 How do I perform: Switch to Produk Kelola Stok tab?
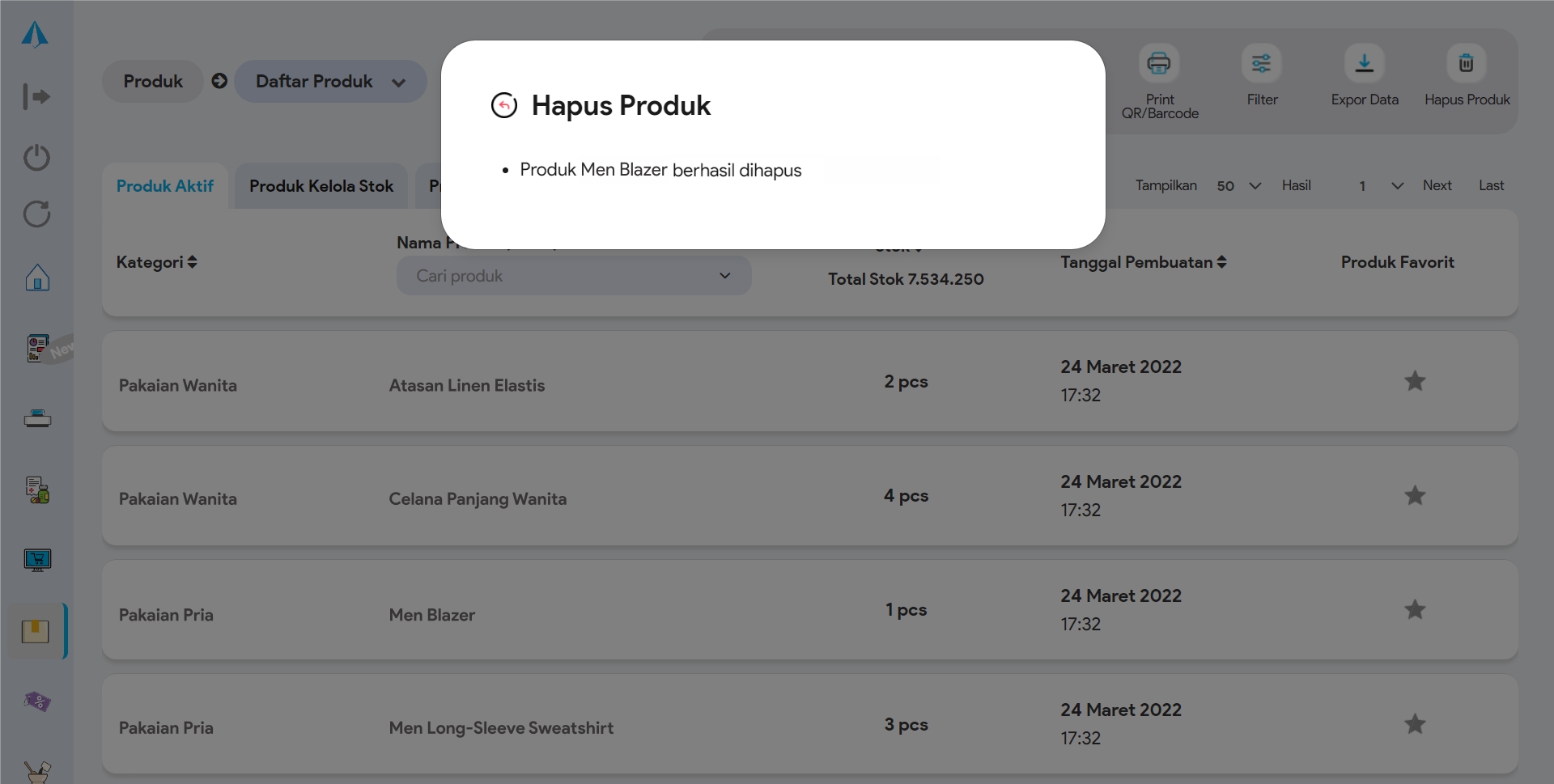coord(321,186)
